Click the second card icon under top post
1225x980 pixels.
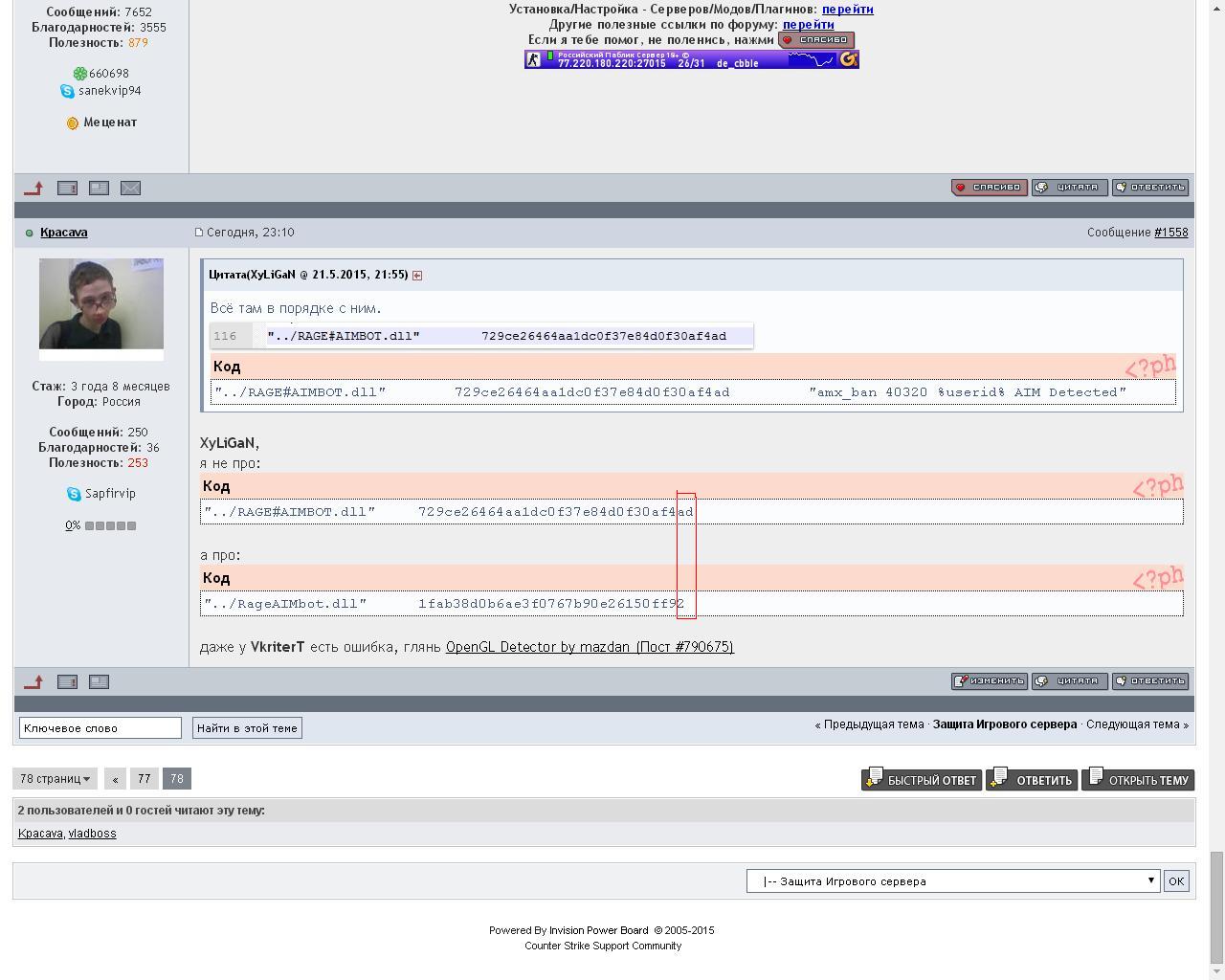click(x=99, y=188)
